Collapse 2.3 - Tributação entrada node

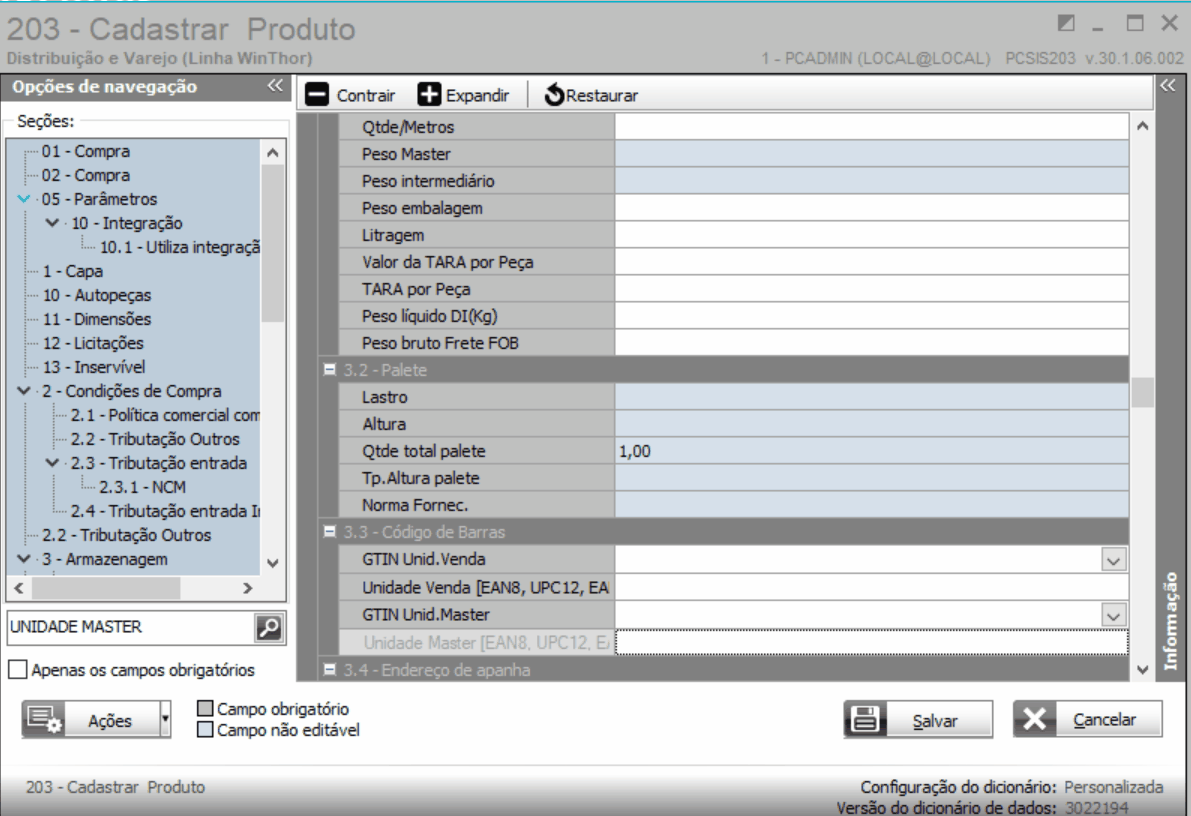pyautogui.click(x=52, y=463)
